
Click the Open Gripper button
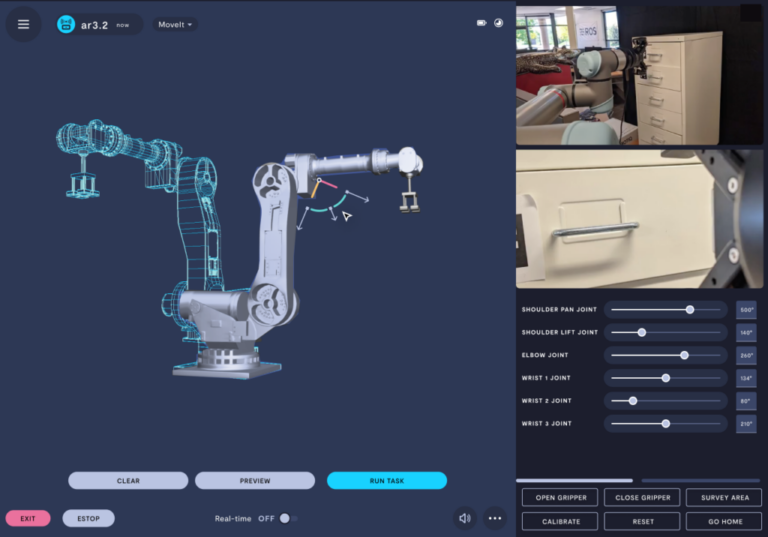(x=559, y=497)
